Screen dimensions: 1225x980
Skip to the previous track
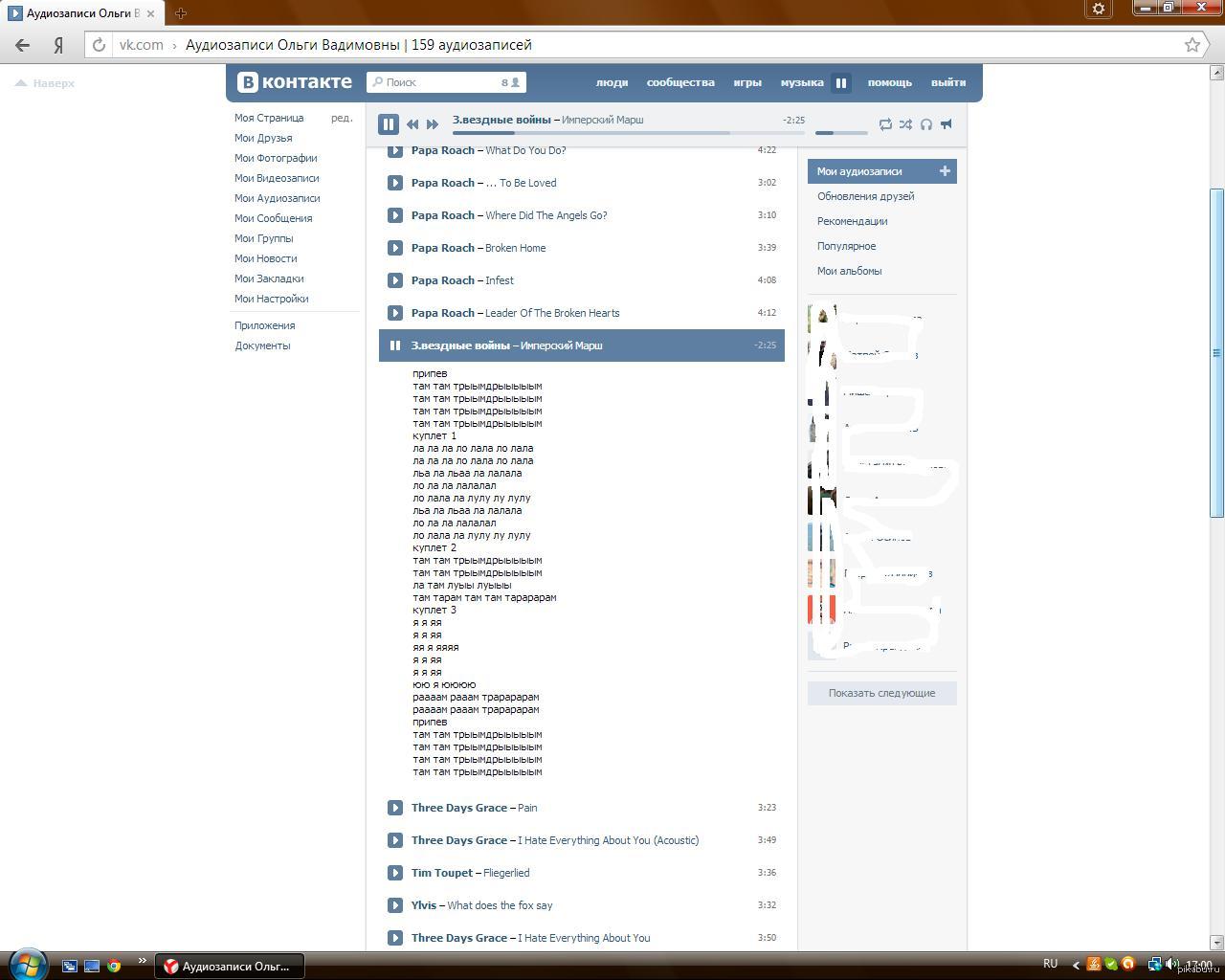[412, 124]
